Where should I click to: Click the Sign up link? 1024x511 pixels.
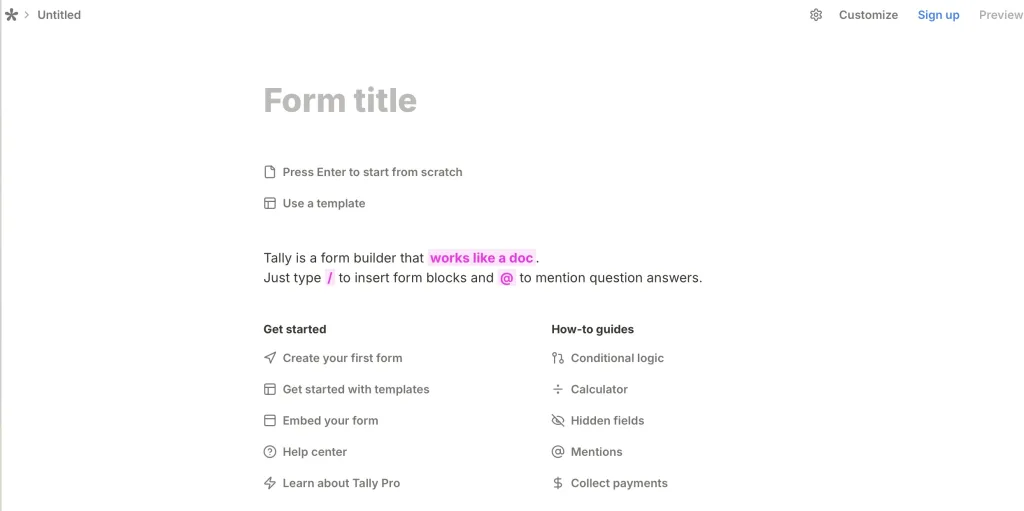tap(938, 15)
